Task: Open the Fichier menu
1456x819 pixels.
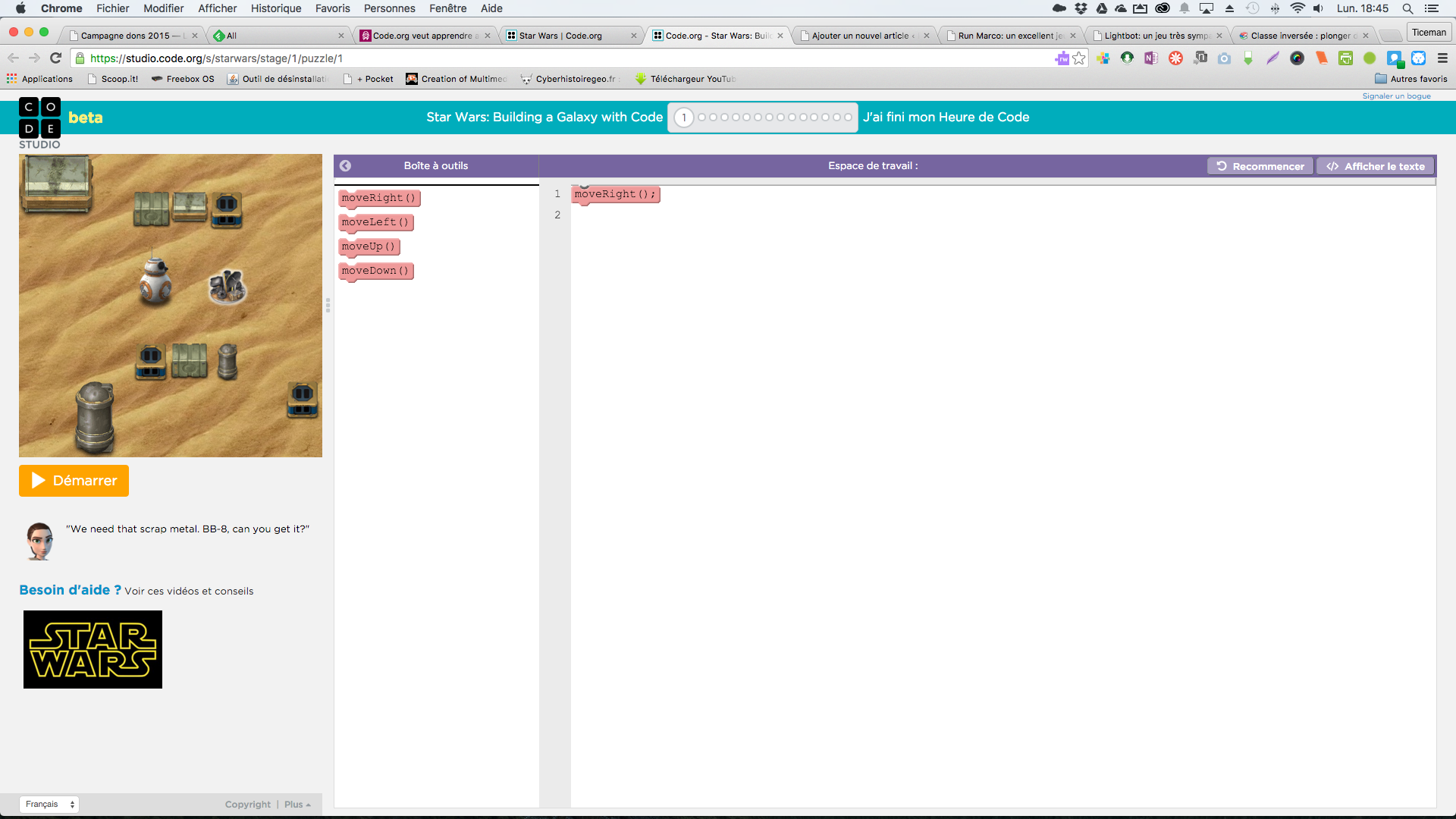Action: pos(113,8)
